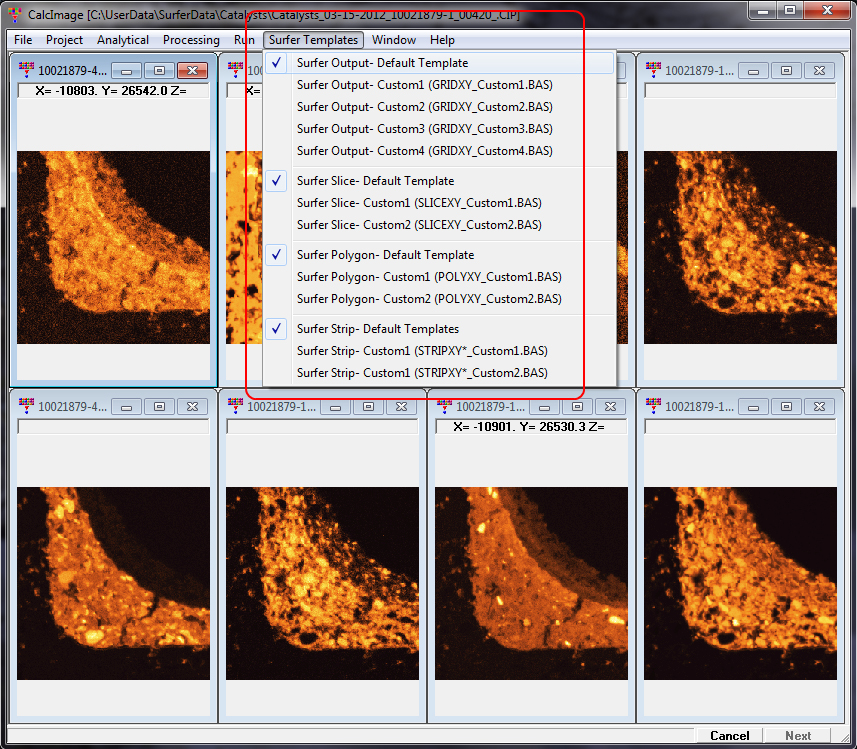Open the Analytical menu dropdown
857x749 pixels.
pyautogui.click(x=123, y=40)
